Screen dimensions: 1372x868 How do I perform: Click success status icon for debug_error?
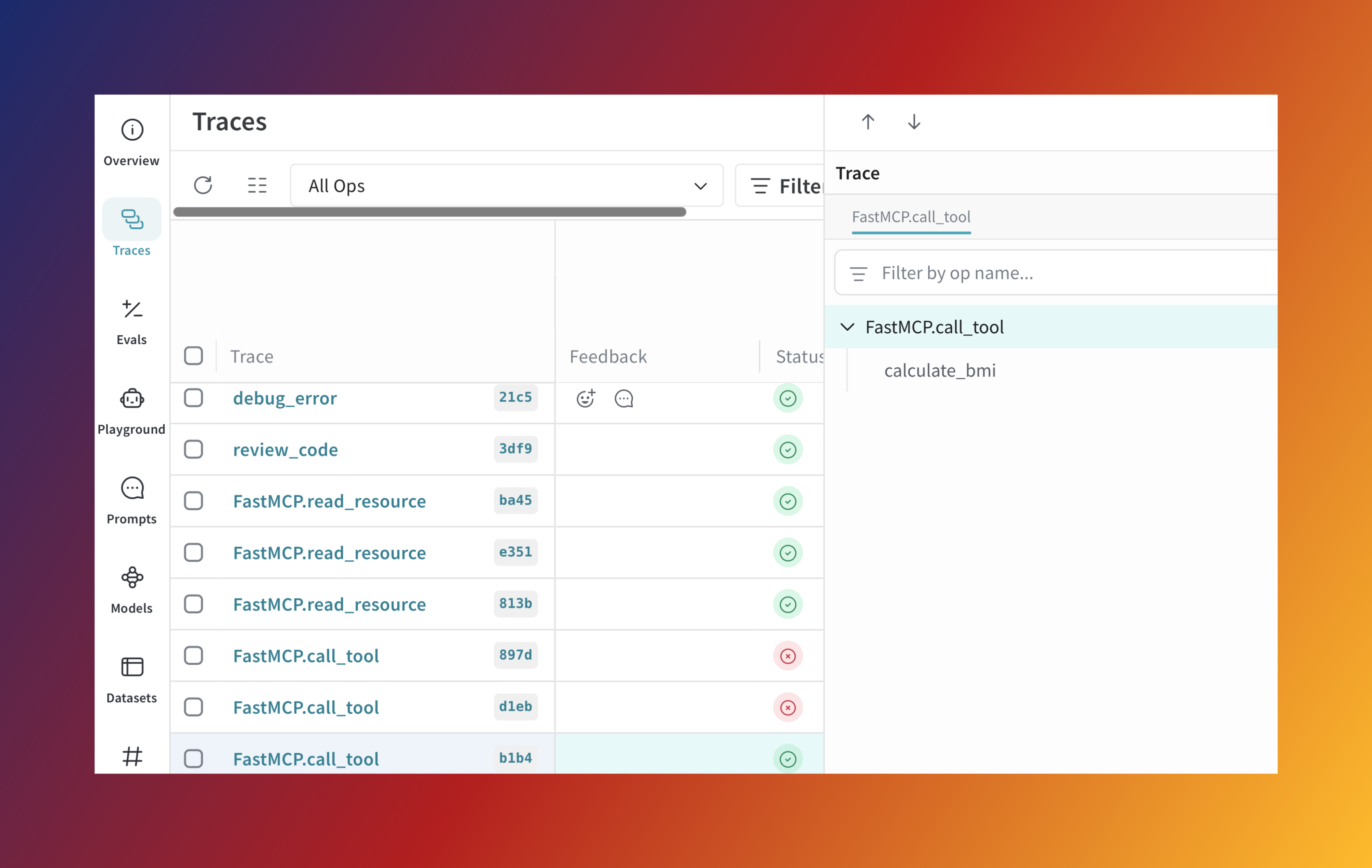(x=787, y=398)
